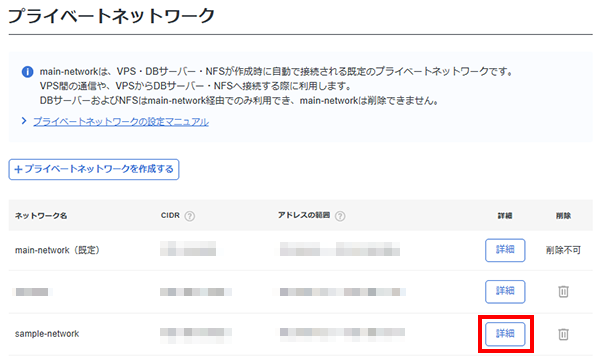Select the main-network（既定）name text

tap(57, 250)
